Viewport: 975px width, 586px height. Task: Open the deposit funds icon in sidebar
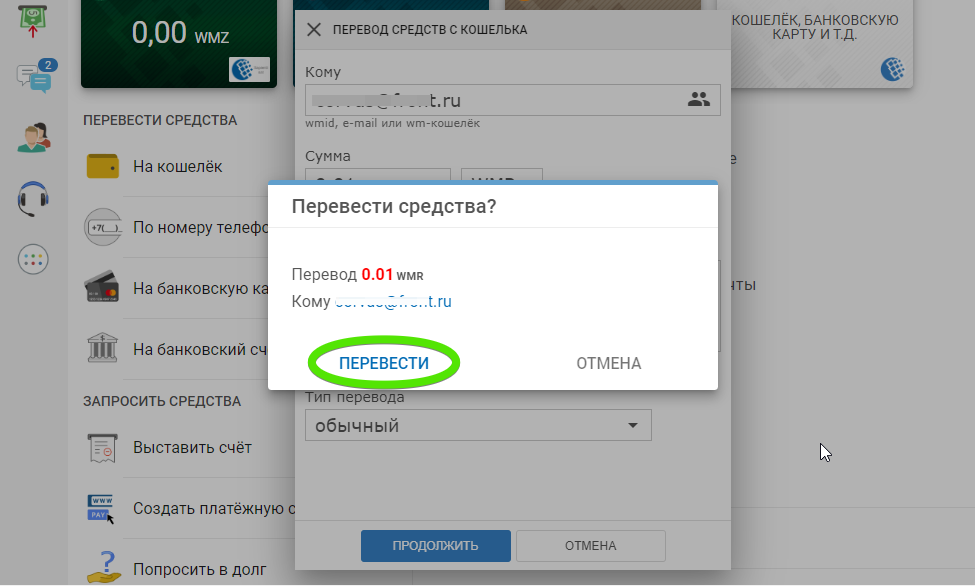click(33, 20)
